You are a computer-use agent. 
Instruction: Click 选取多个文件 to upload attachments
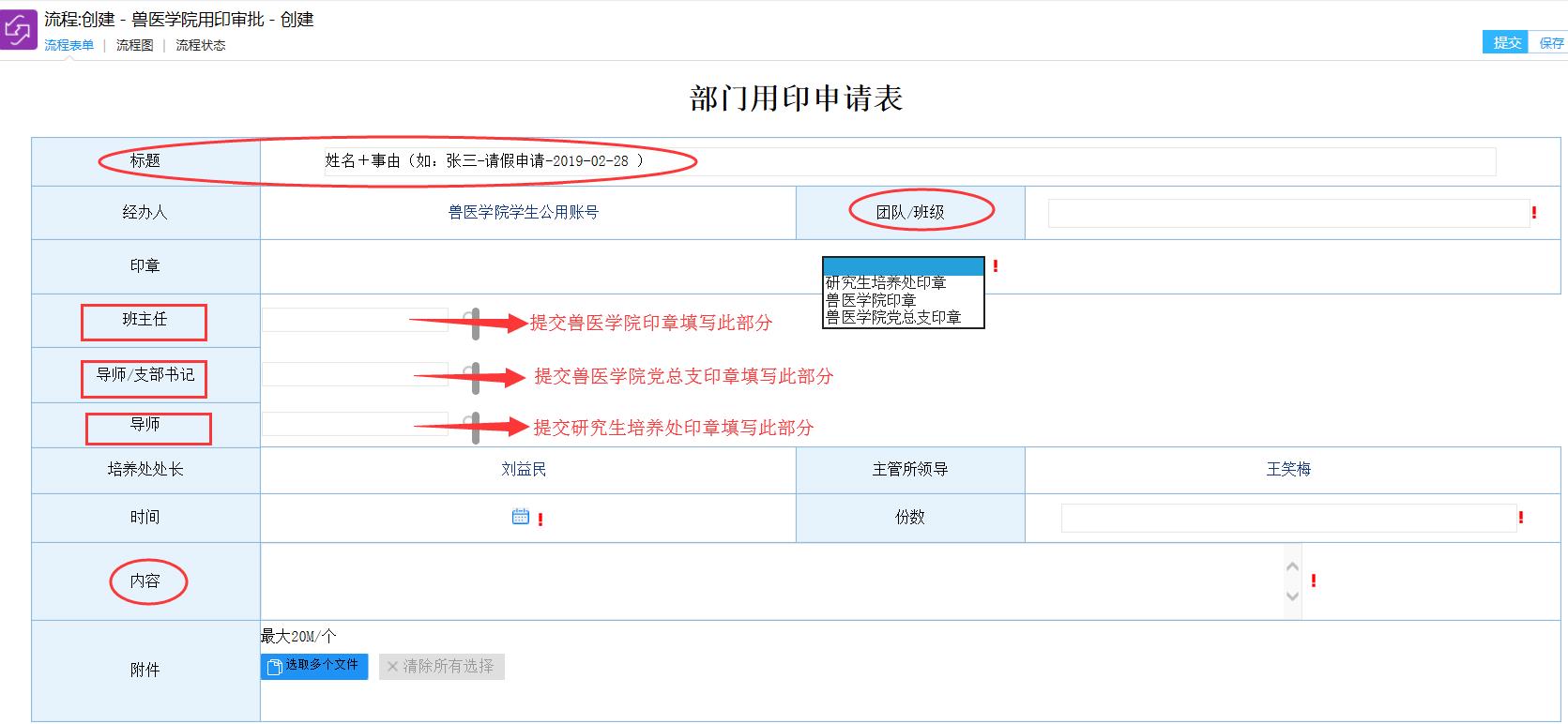pos(314,666)
